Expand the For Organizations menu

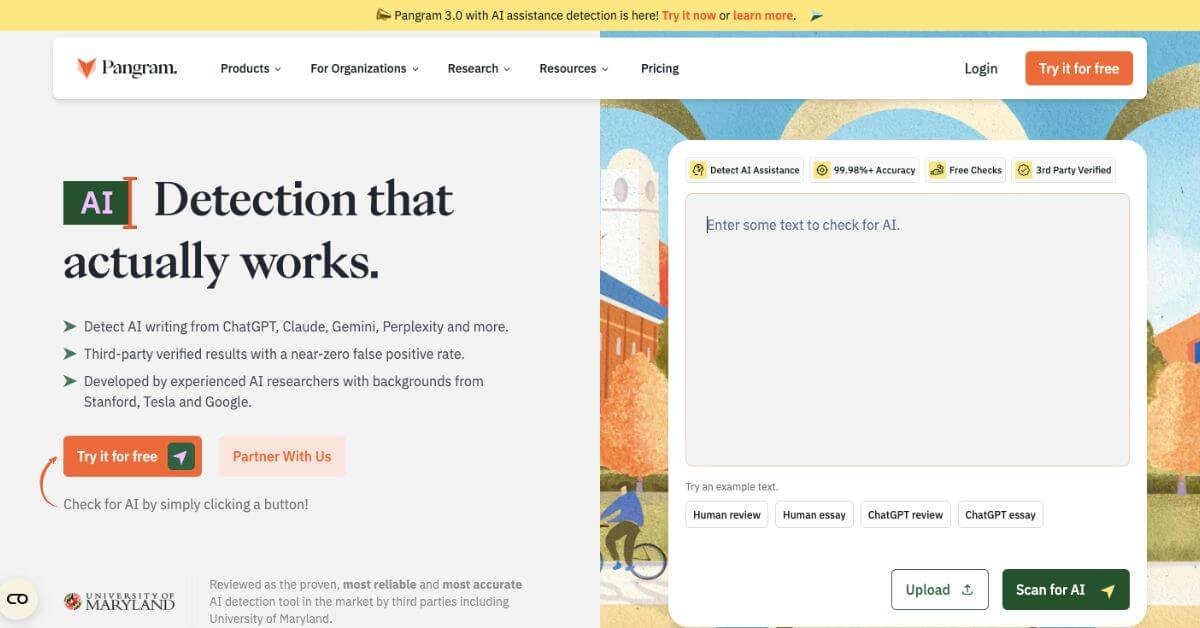pyautogui.click(x=363, y=68)
